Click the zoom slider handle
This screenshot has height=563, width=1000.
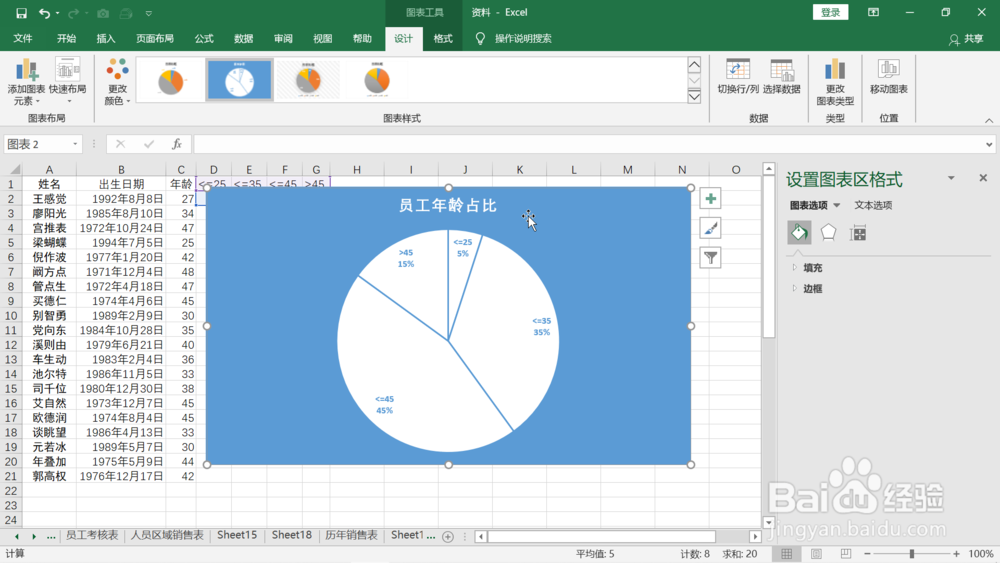tap(911, 553)
